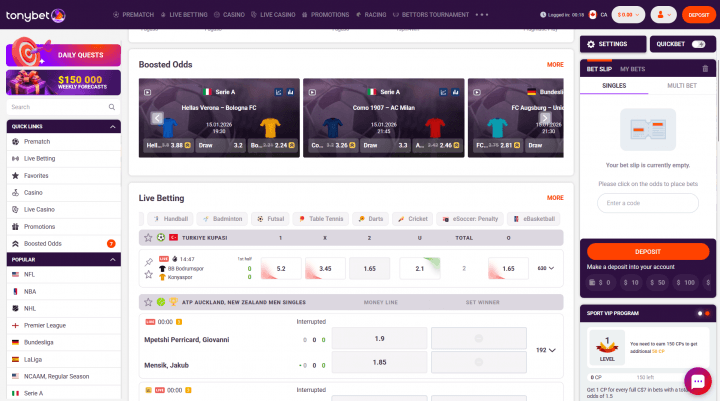Open live stream icon on Como 1907 card

click(312, 92)
